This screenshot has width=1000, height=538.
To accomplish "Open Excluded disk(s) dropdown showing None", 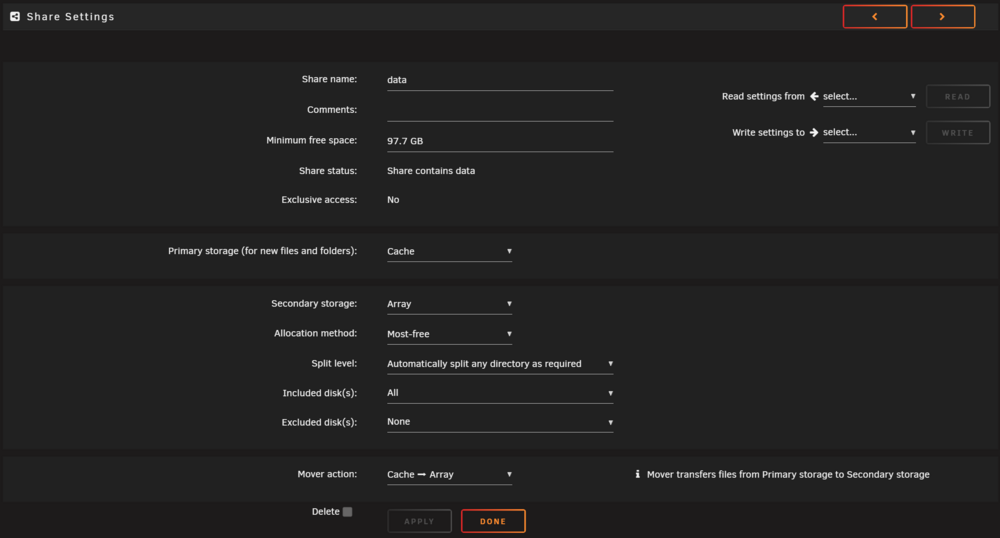I will (500, 422).
